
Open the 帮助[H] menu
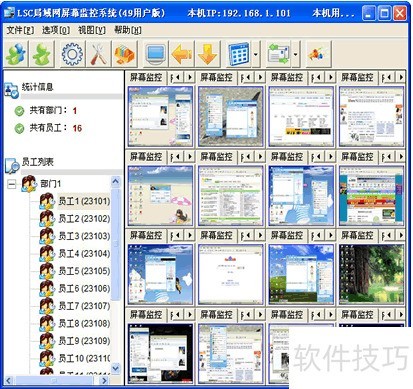(x=128, y=30)
